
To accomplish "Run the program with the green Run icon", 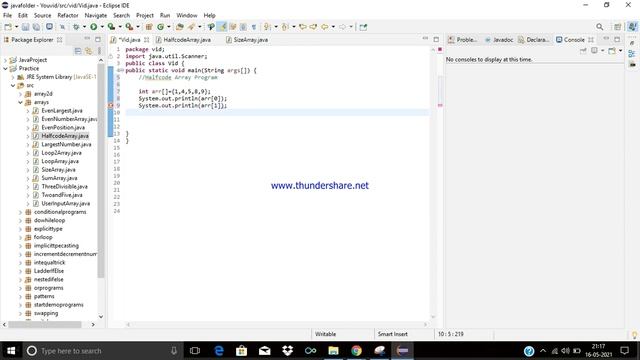I will coord(93,27).
